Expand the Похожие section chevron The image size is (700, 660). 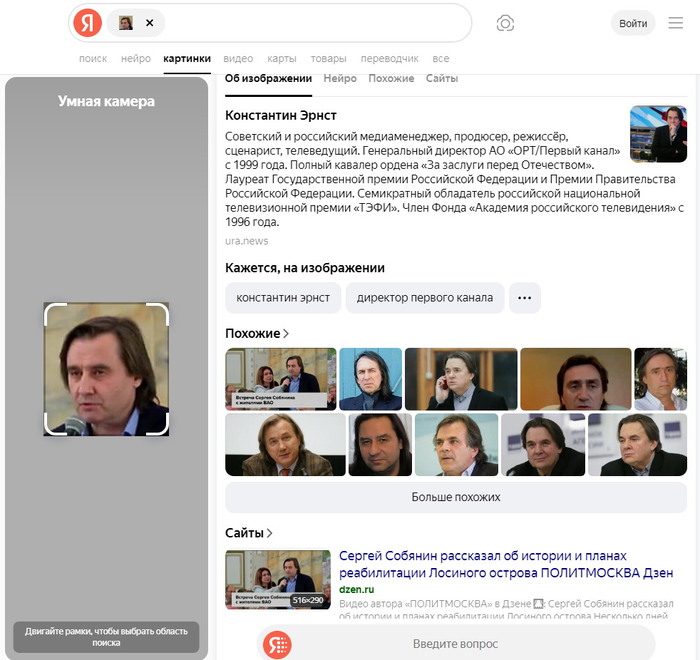[286, 334]
